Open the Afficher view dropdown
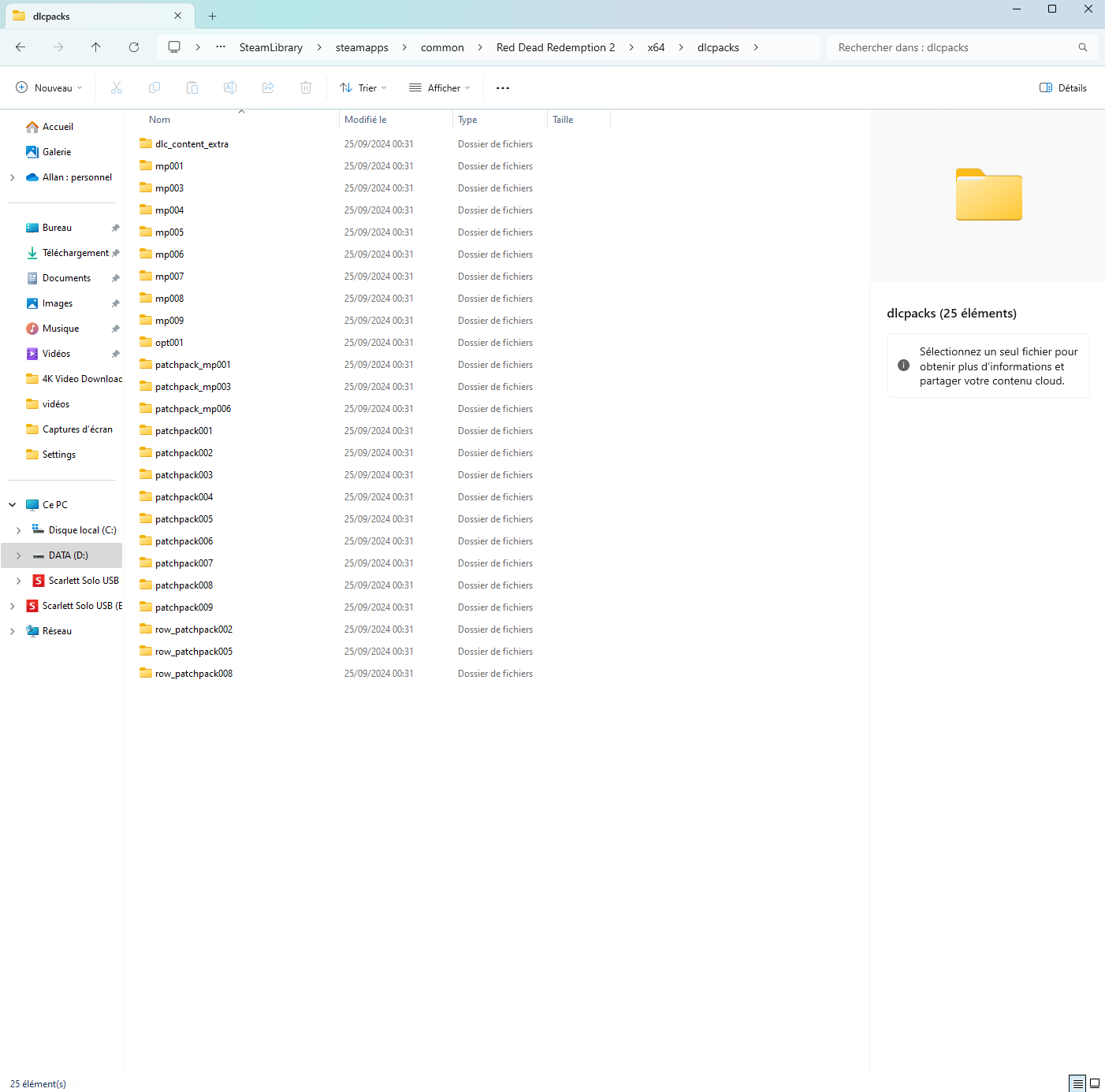The image size is (1105, 1092). coord(440,87)
